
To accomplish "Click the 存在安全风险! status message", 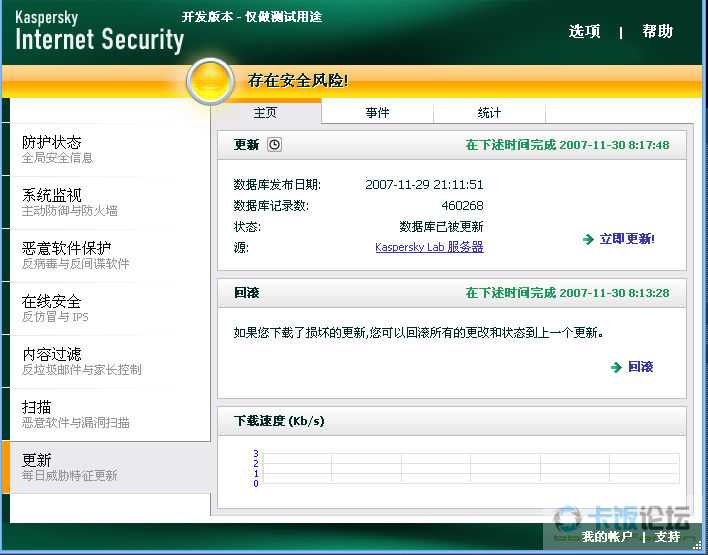I will tap(298, 81).
